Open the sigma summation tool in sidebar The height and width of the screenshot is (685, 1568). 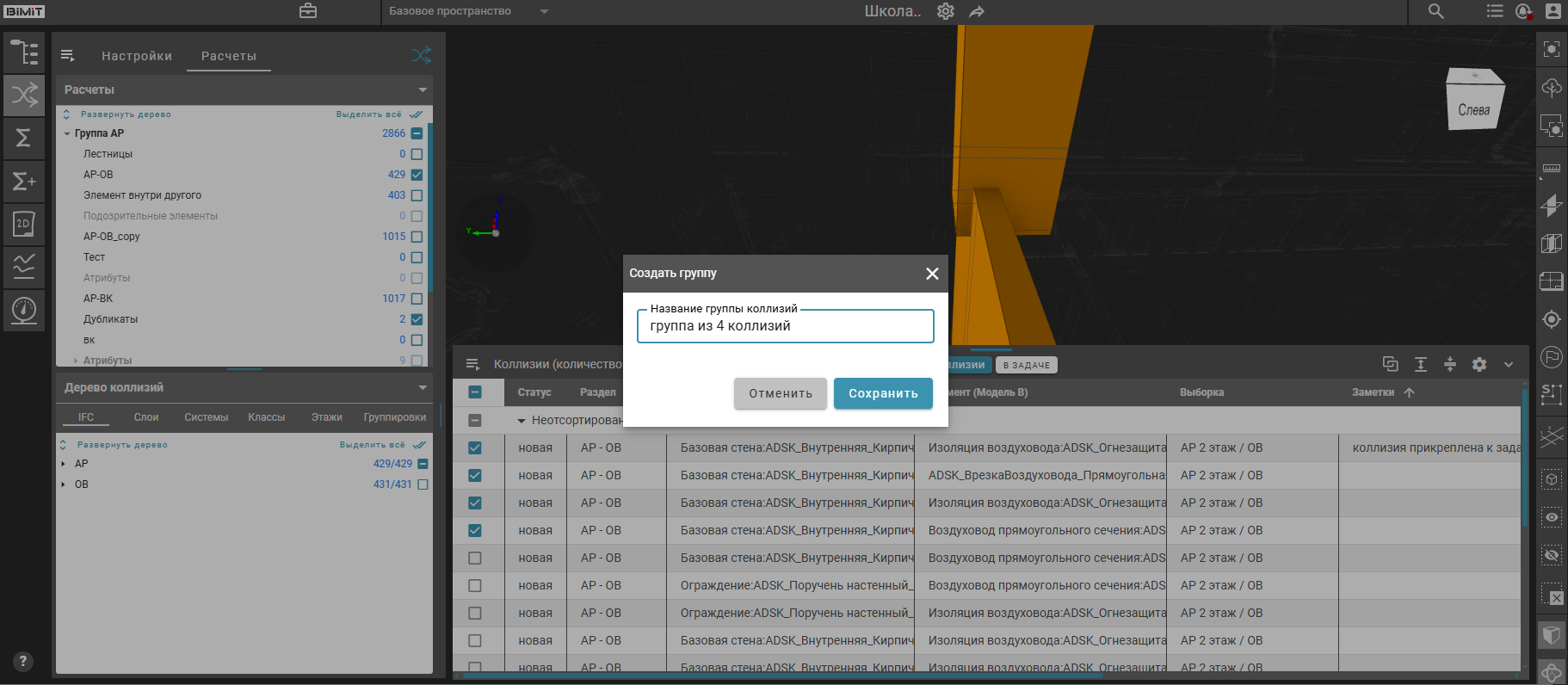coord(24,138)
